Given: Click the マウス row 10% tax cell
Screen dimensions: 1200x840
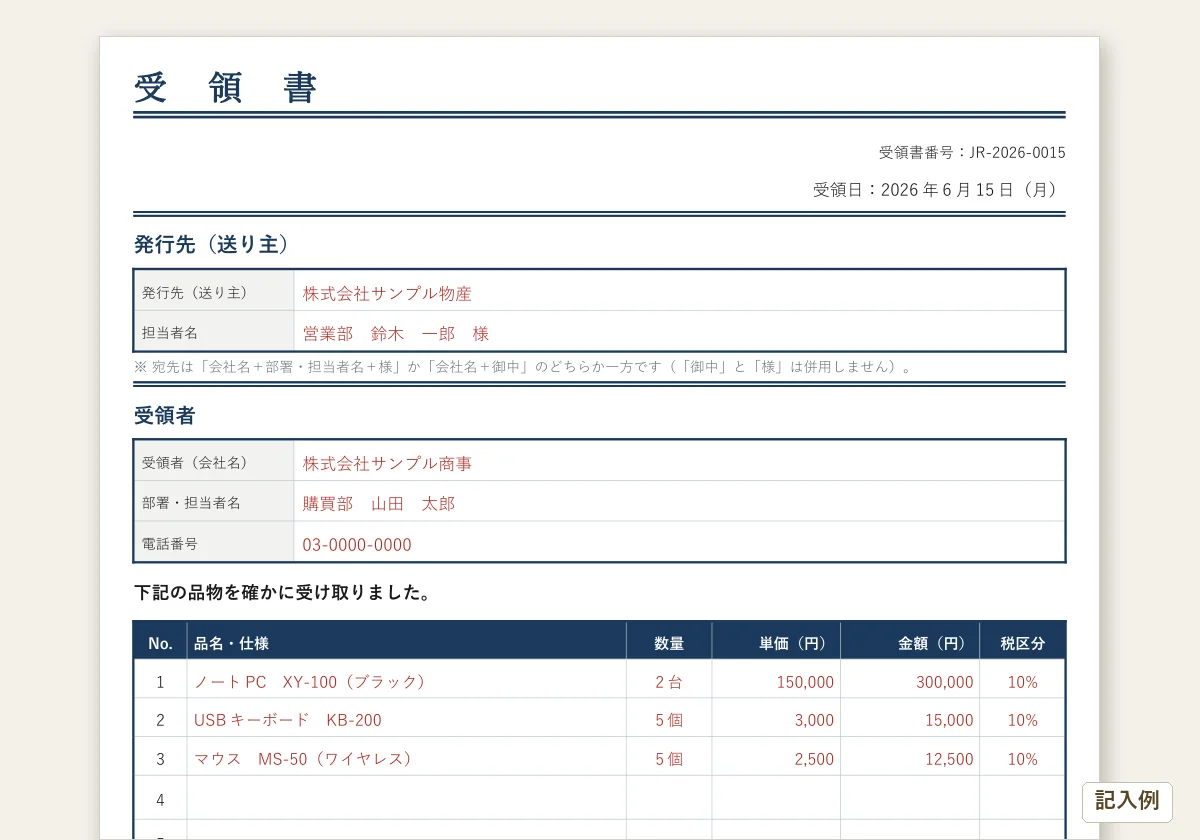Looking at the screenshot, I should click(x=1022, y=757).
